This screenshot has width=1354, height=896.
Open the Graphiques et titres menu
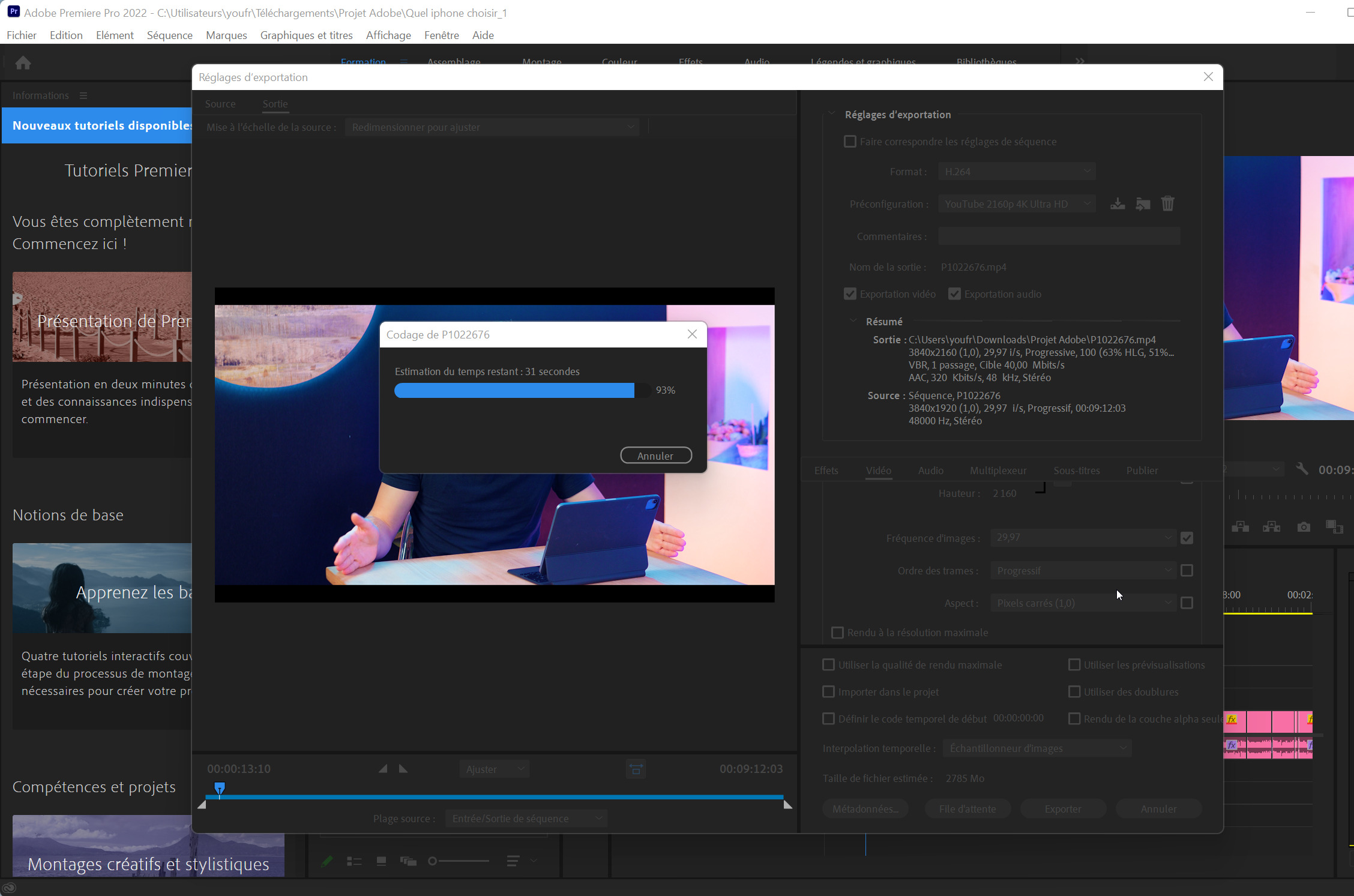(307, 35)
